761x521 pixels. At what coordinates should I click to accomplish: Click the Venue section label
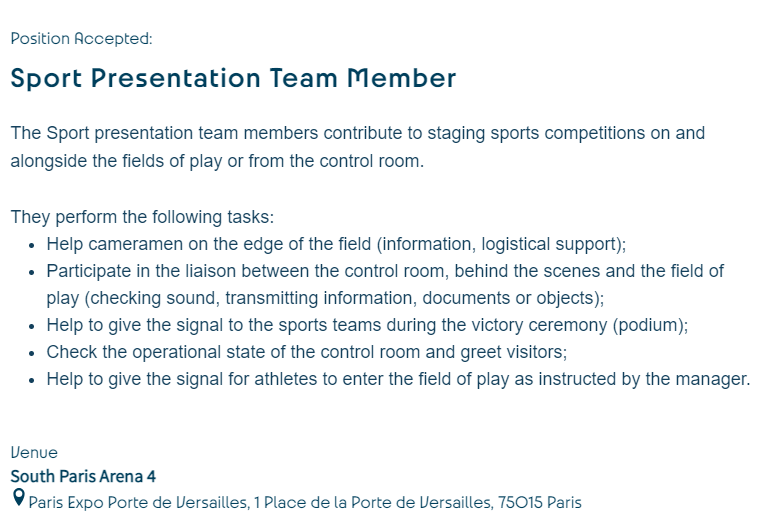(34, 453)
